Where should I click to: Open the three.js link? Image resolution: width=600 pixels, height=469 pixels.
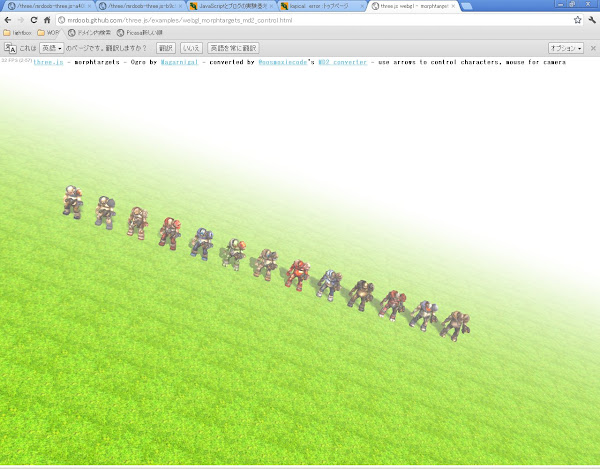pos(48,62)
